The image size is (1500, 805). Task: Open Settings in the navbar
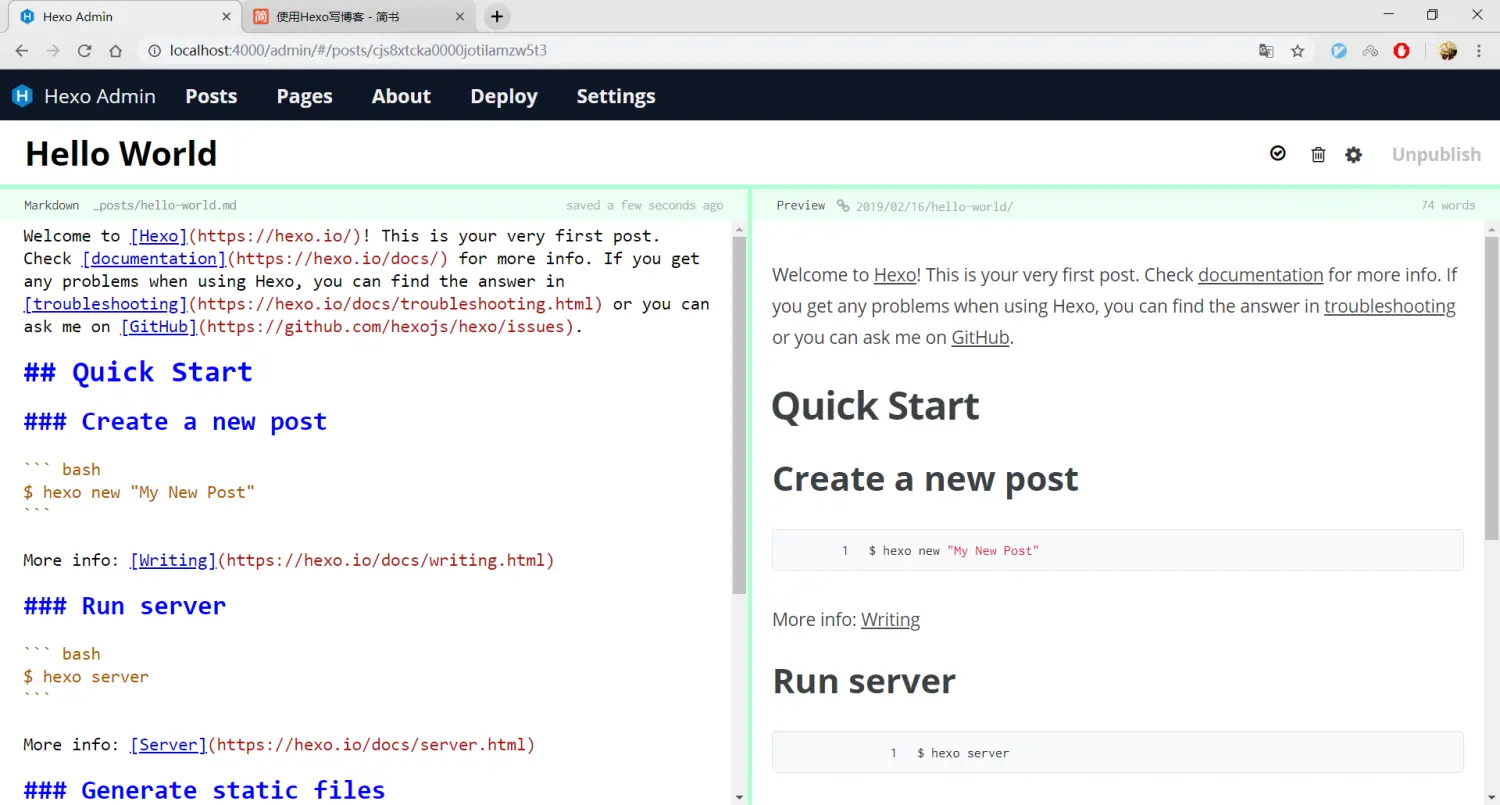tap(616, 96)
